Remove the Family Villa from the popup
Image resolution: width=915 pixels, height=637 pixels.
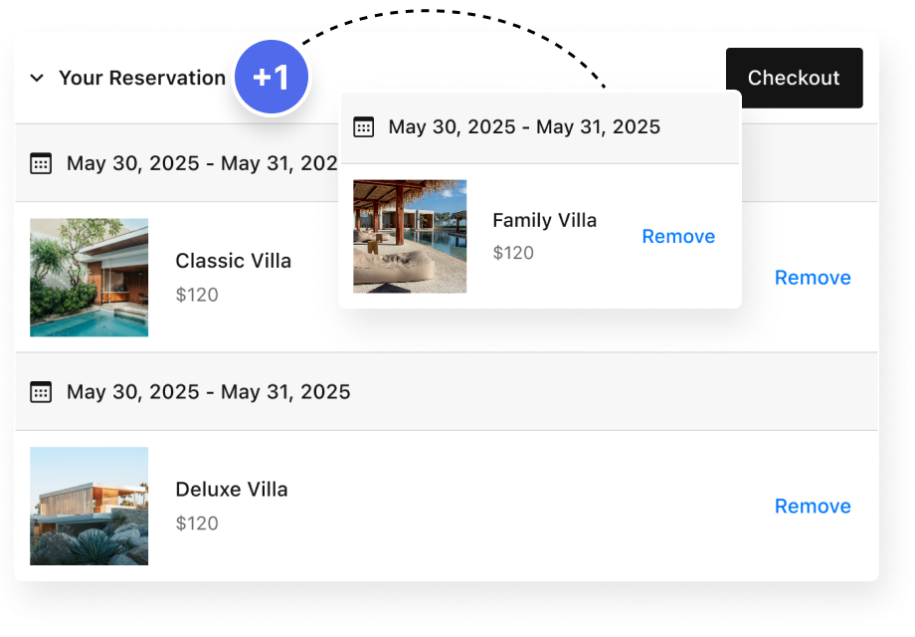click(x=678, y=236)
